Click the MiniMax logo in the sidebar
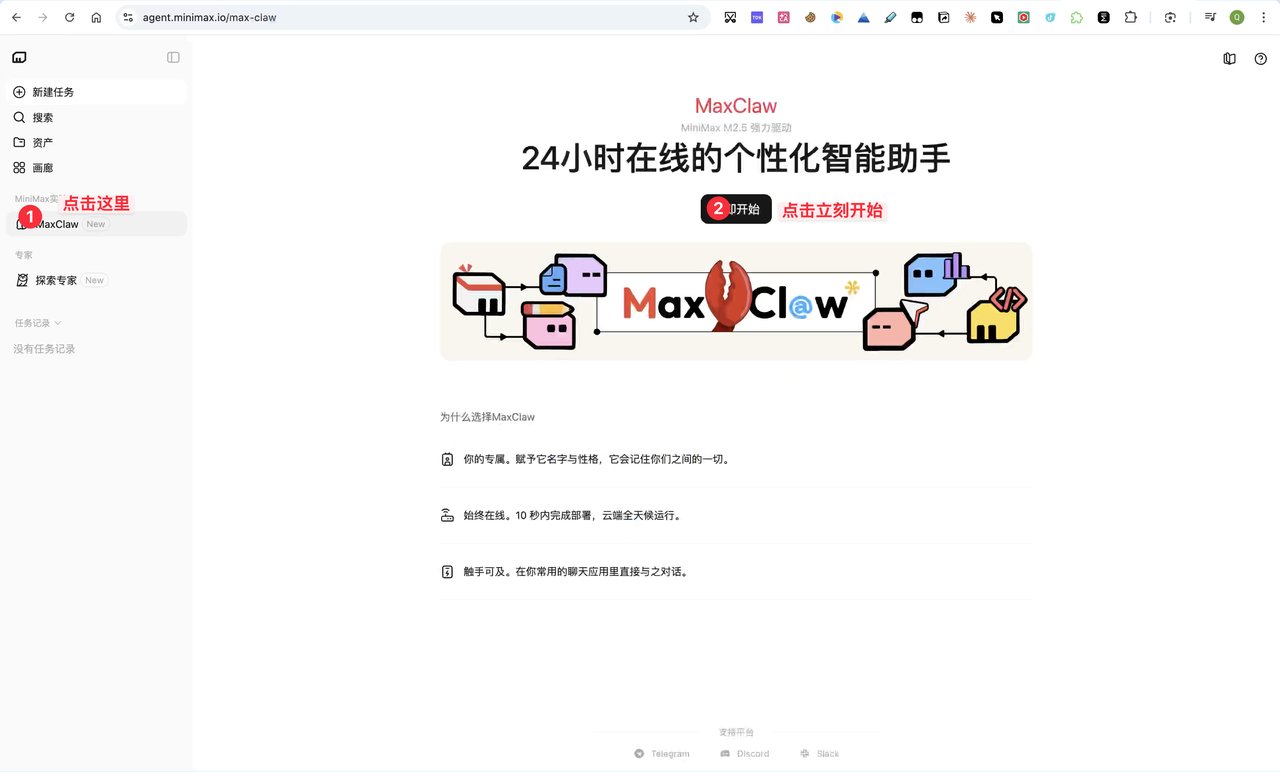 [x=19, y=58]
